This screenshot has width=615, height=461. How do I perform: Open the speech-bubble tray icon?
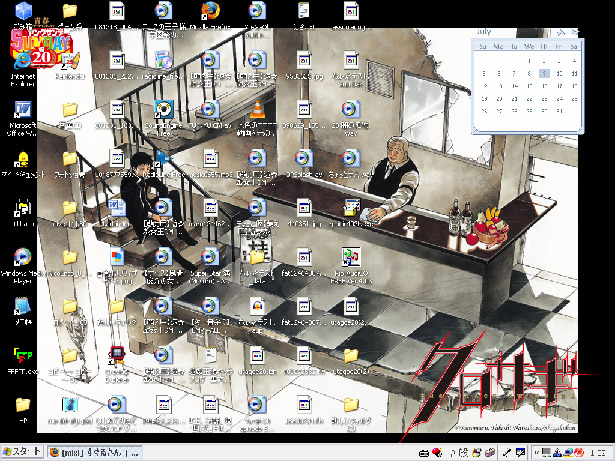(520, 452)
